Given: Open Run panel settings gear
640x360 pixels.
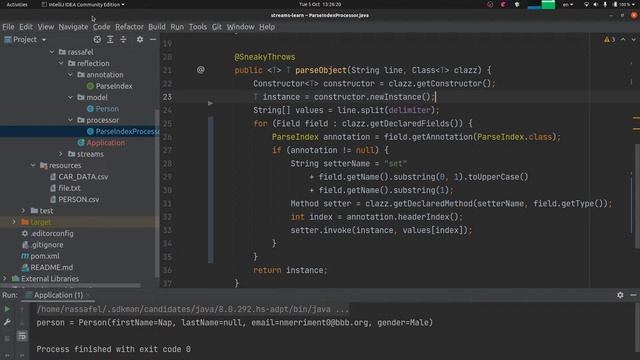Looking at the screenshot, I should click(620, 295).
